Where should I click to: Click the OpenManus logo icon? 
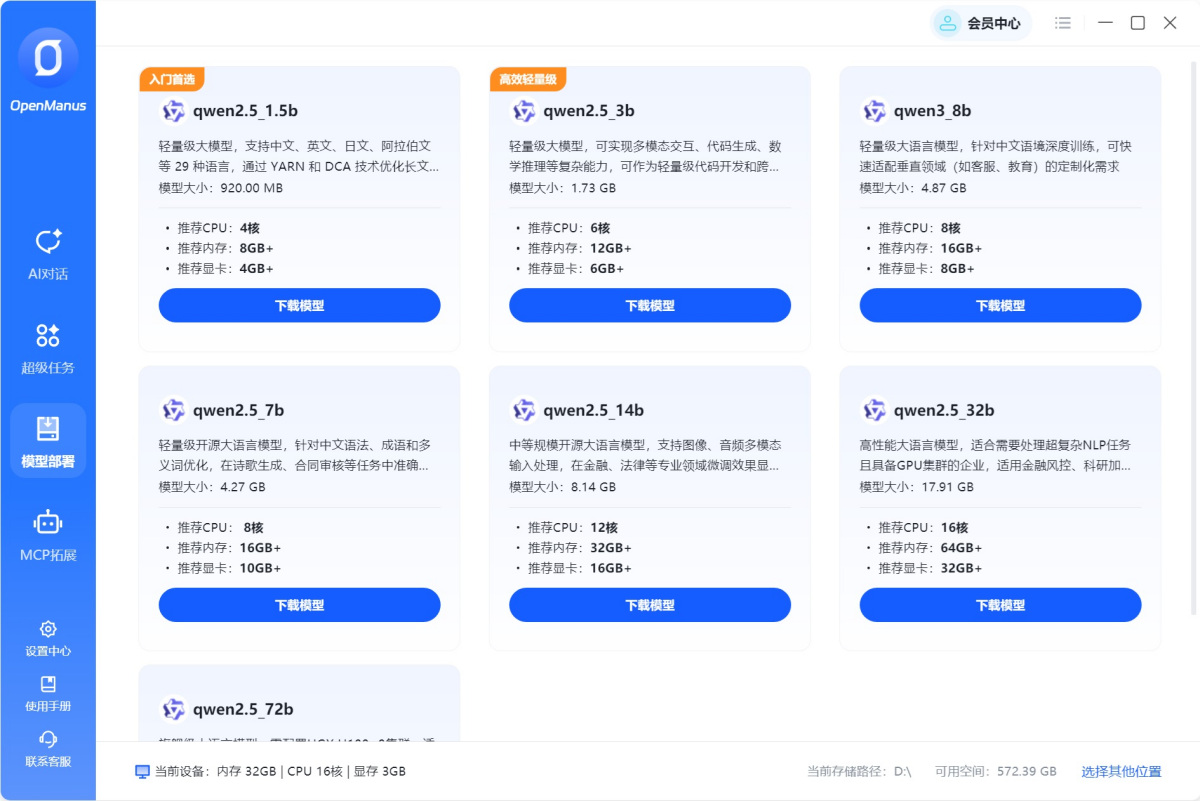[x=48, y=59]
